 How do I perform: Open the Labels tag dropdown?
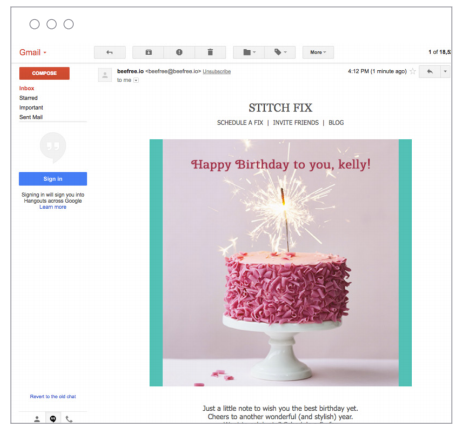280,52
